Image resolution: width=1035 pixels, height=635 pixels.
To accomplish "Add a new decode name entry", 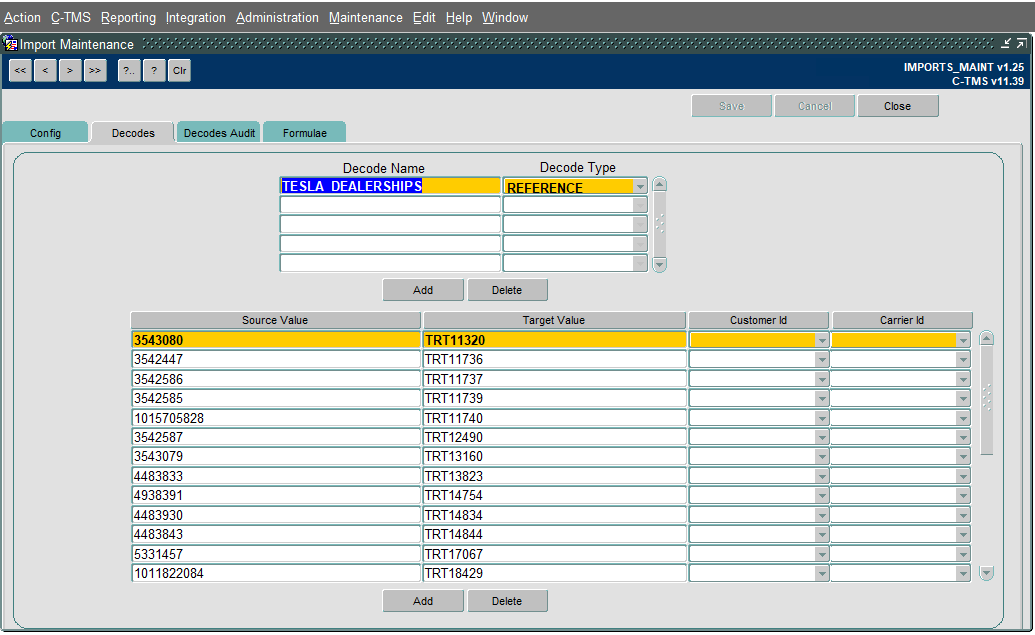I will click(423, 290).
